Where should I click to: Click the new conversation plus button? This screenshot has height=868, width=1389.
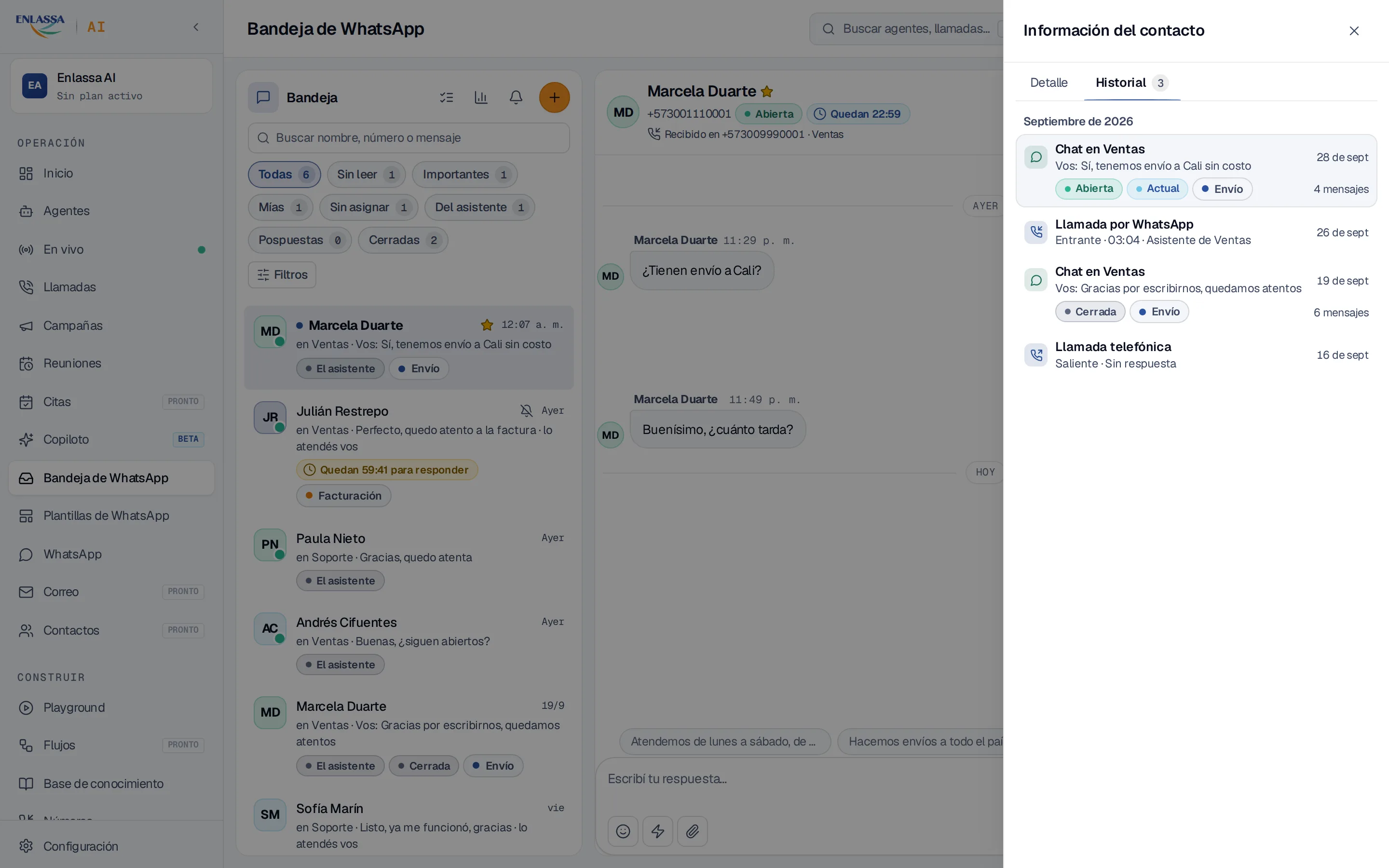554,97
